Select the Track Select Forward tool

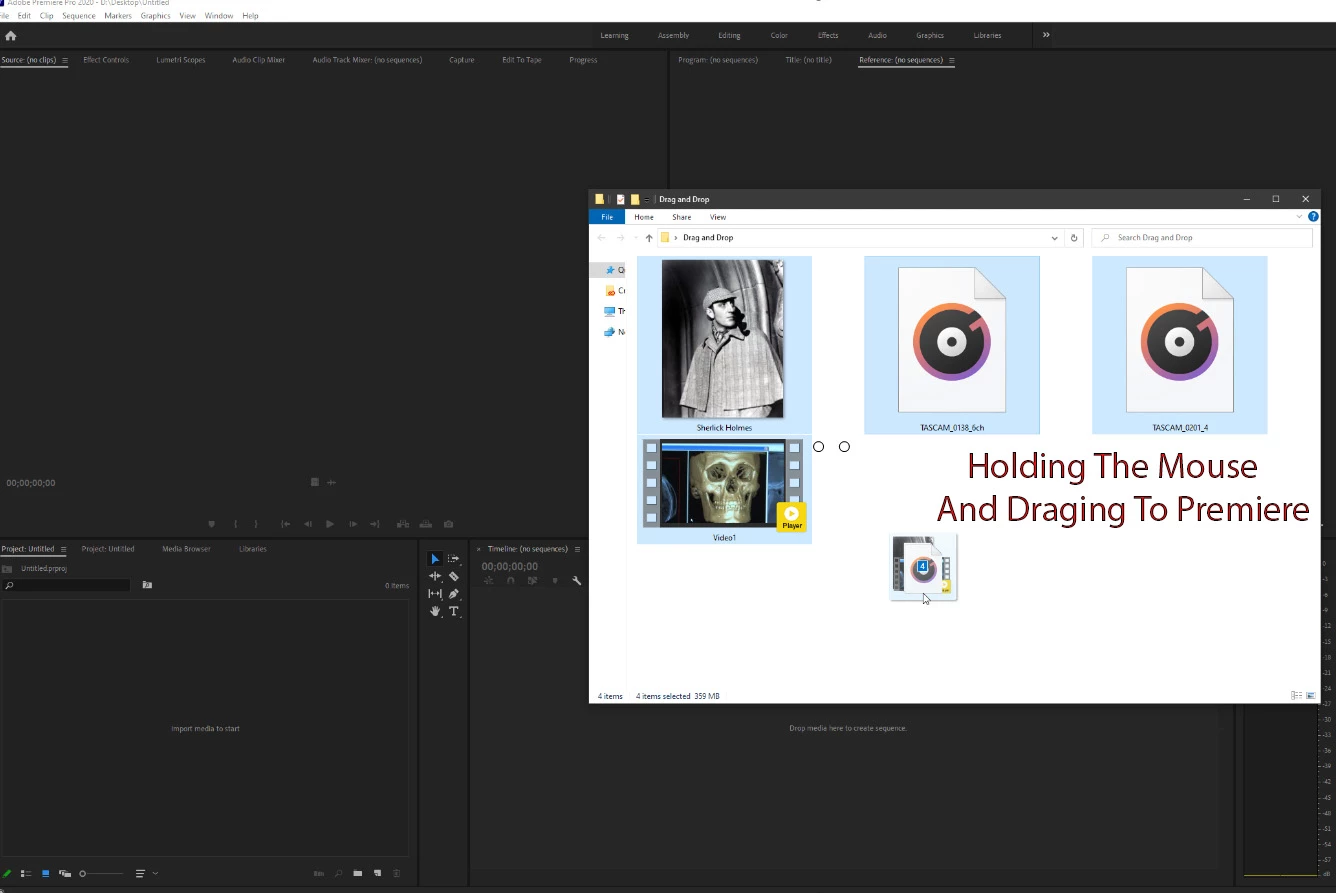click(454, 559)
